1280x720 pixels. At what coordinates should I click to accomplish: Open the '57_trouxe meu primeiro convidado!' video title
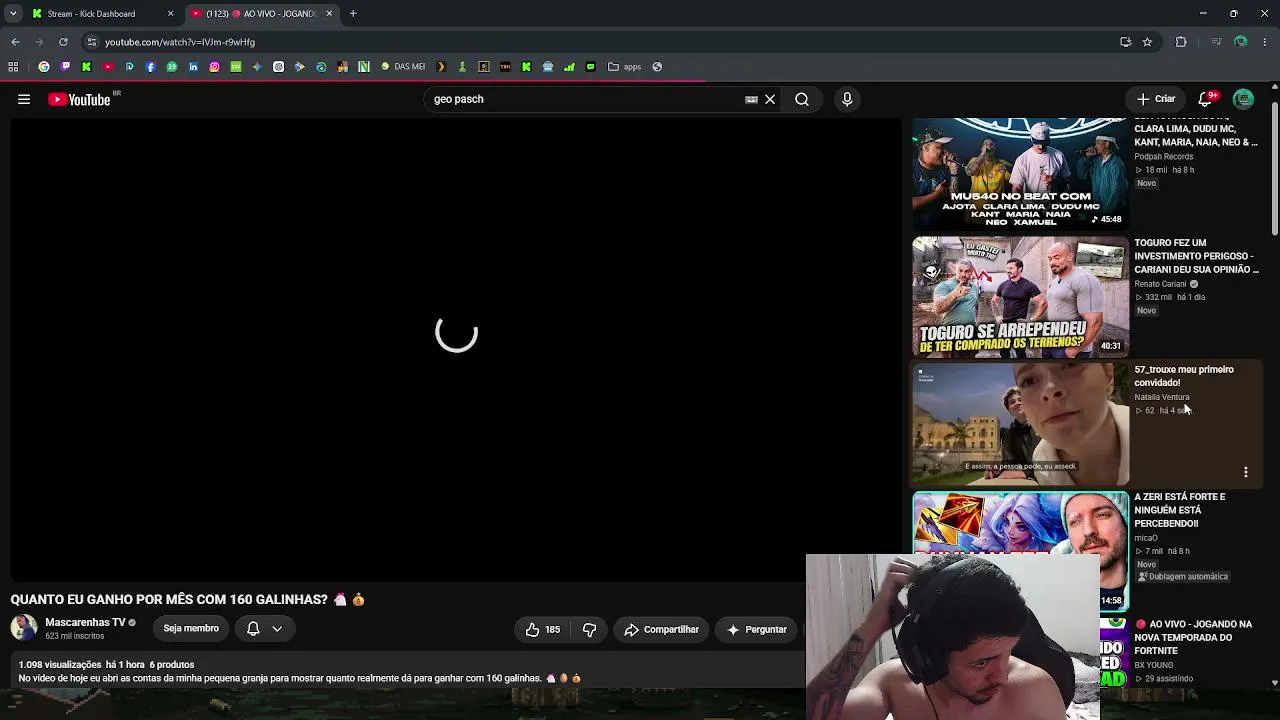coord(1184,376)
